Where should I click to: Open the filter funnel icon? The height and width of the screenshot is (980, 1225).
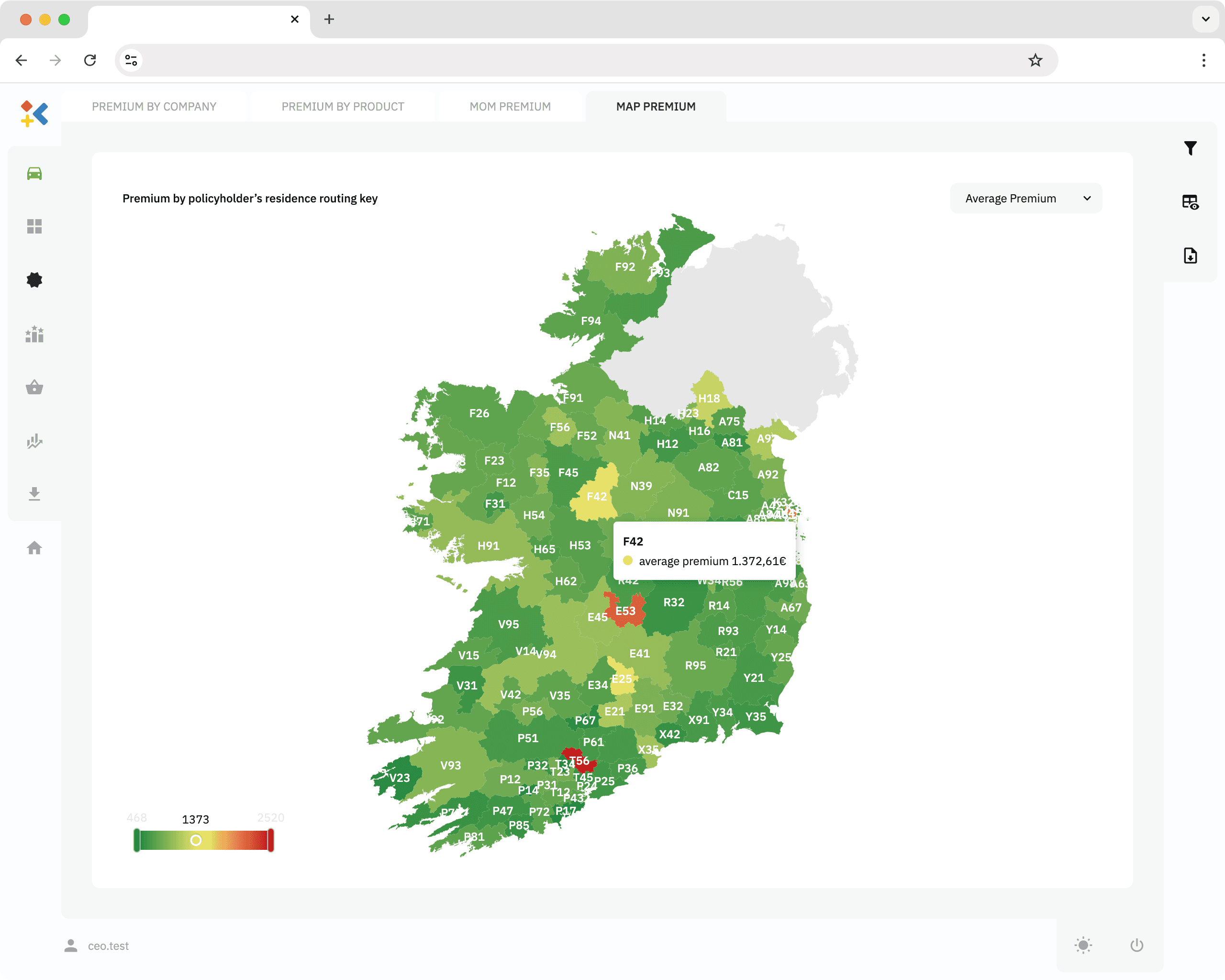click(x=1190, y=148)
